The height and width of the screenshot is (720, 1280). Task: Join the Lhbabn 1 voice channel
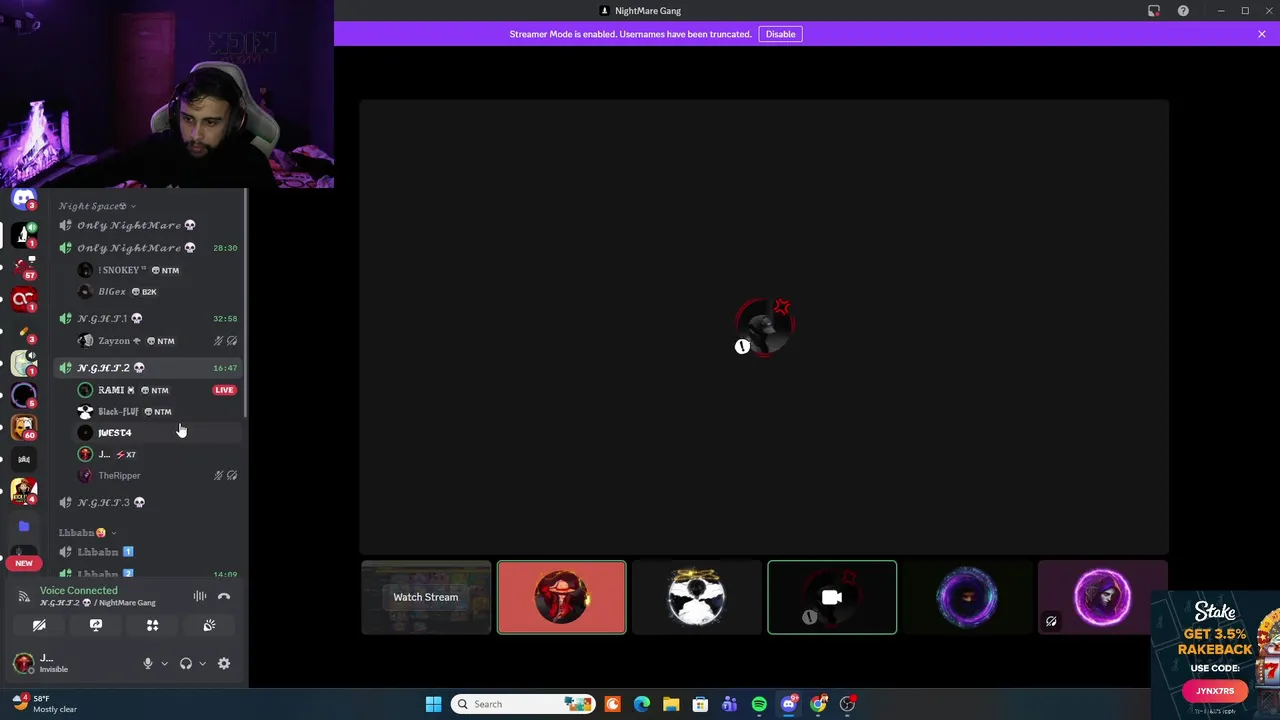pyautogui.click(x=148, y=552)
